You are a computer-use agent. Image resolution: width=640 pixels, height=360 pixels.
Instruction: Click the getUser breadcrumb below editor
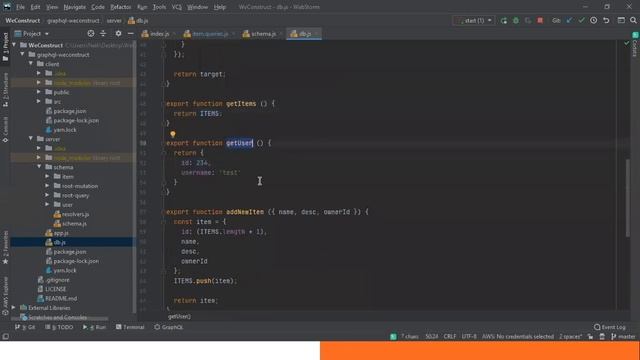(179, 316)
